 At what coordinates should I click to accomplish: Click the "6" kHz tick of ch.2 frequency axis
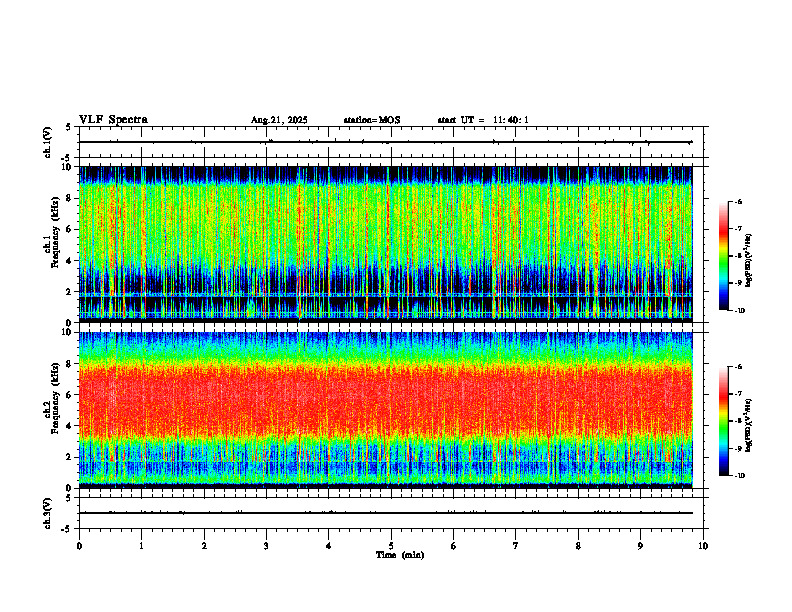70,395
